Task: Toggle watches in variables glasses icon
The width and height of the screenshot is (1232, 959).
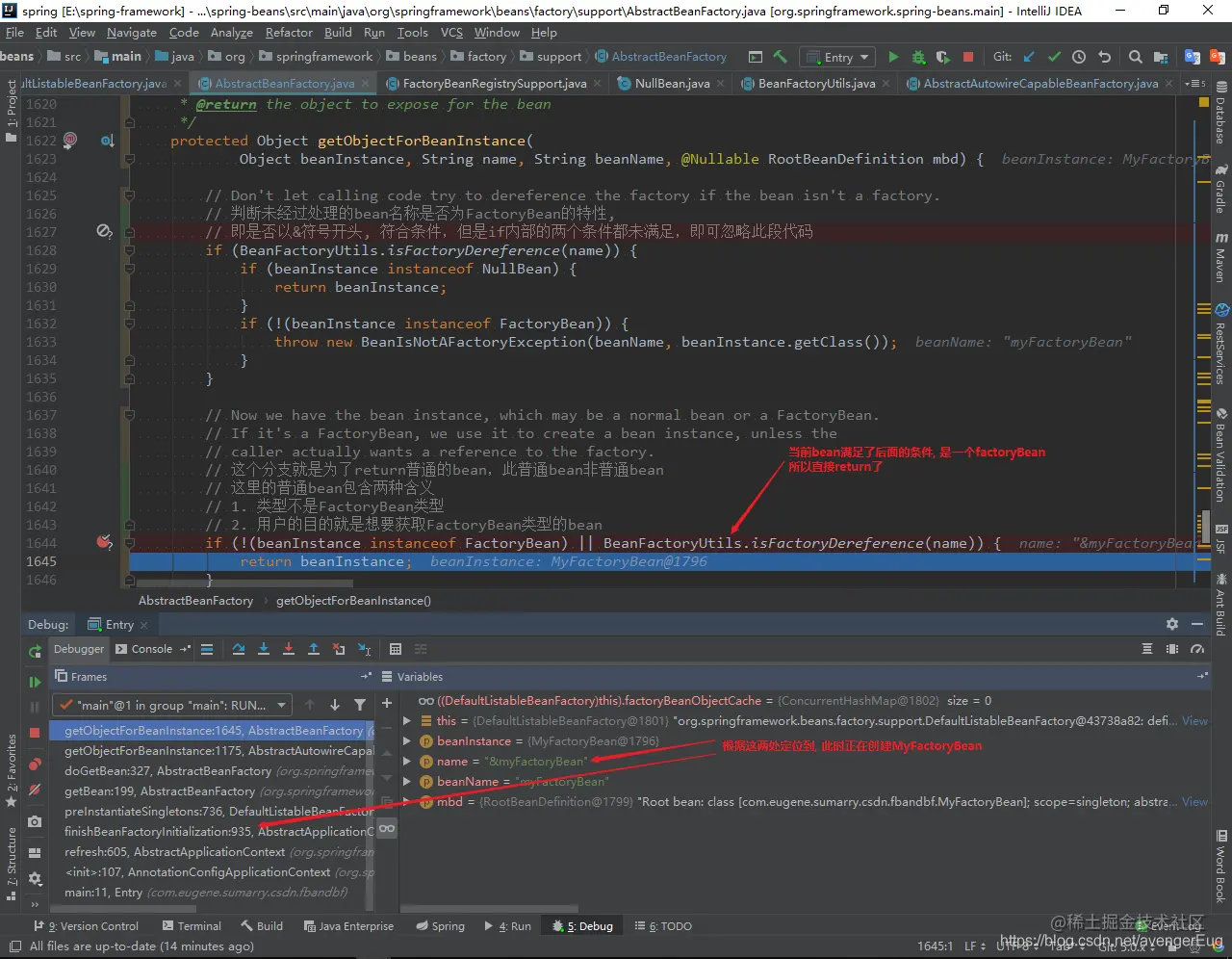Action: (x=387, y=828)
